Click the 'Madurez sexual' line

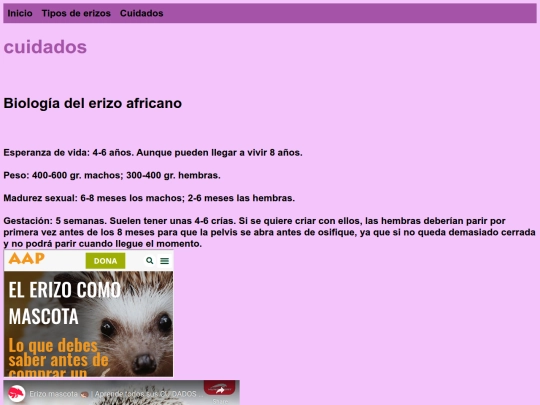pyautogui.click(x=149, y=198)
